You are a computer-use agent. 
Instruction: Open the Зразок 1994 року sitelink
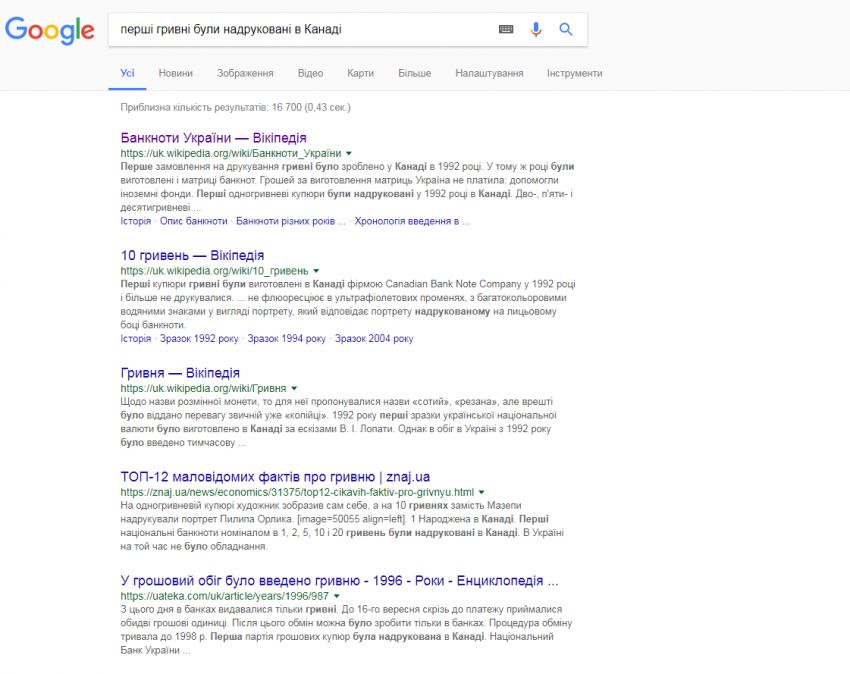(x=287, y=338)
